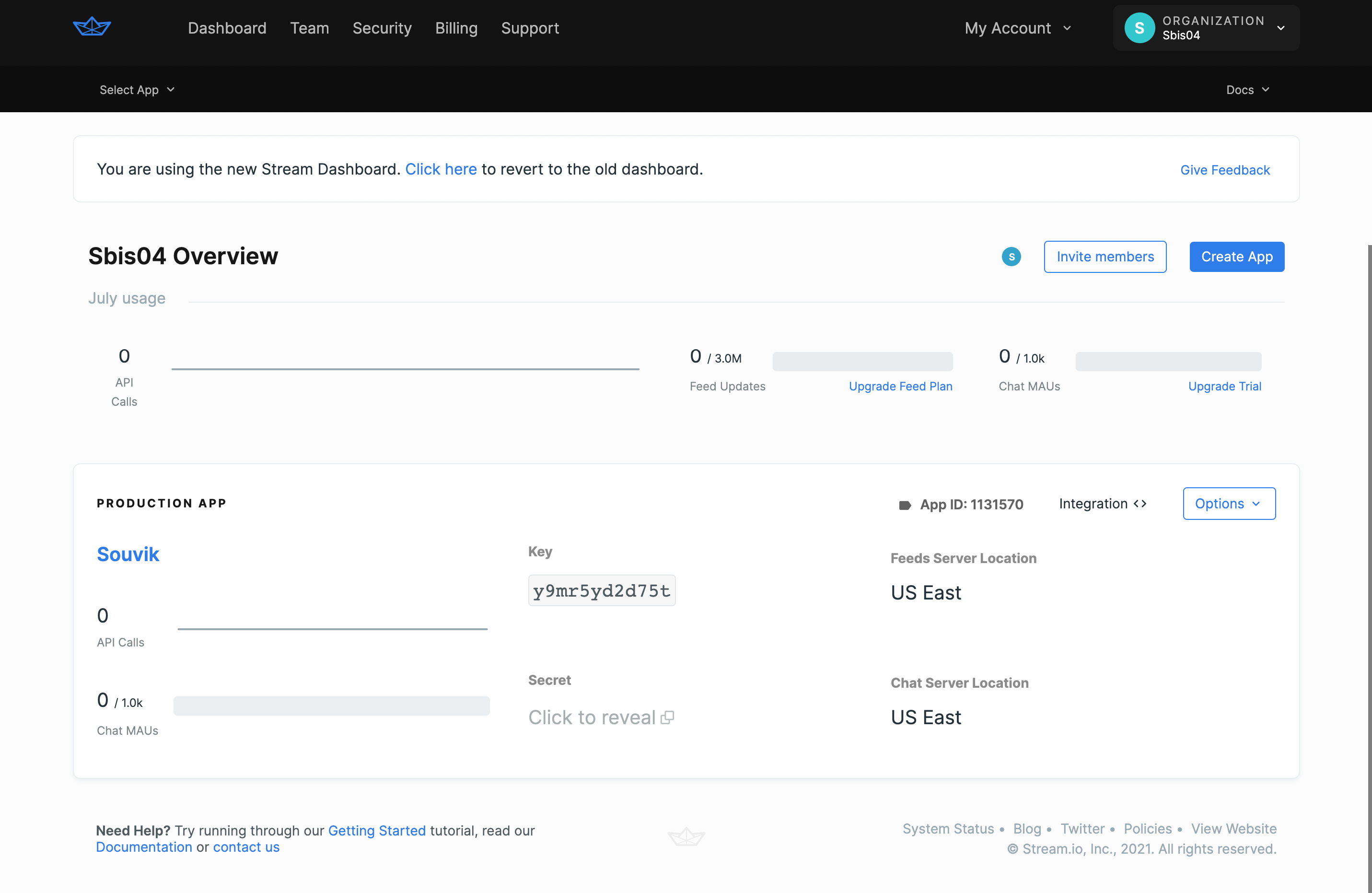The image size is (1372, 893).
Task: Click the Create App button
Action: (x=1237, y=257)
